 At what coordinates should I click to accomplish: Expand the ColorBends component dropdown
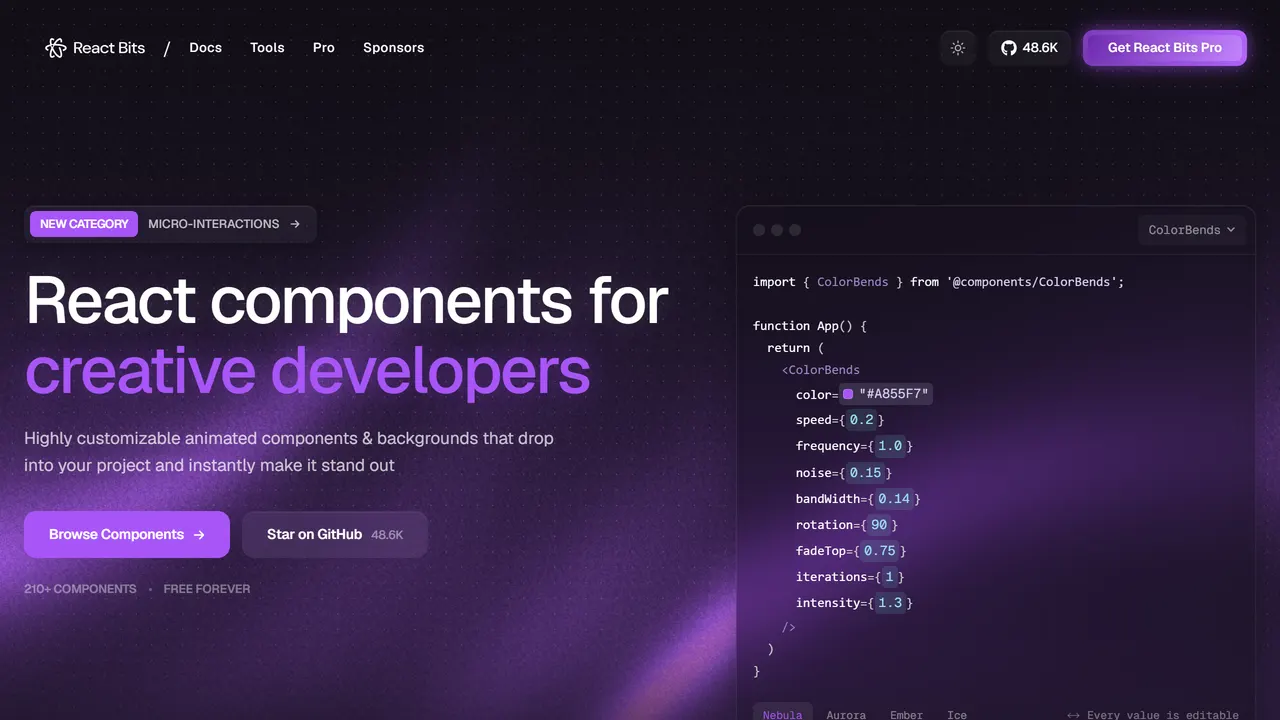(x=1192, y=230)
